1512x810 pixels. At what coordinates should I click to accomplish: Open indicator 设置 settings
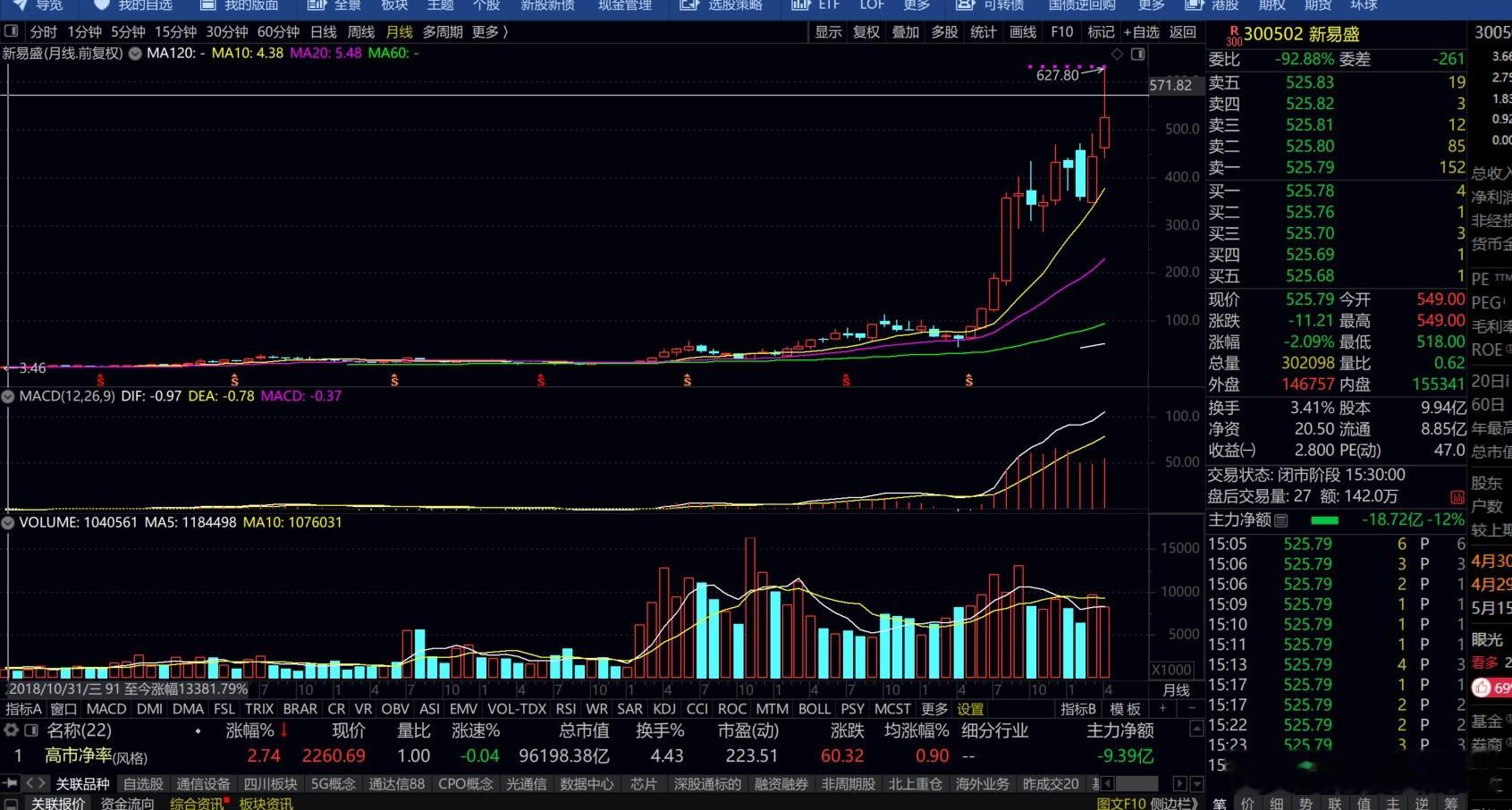970,709
